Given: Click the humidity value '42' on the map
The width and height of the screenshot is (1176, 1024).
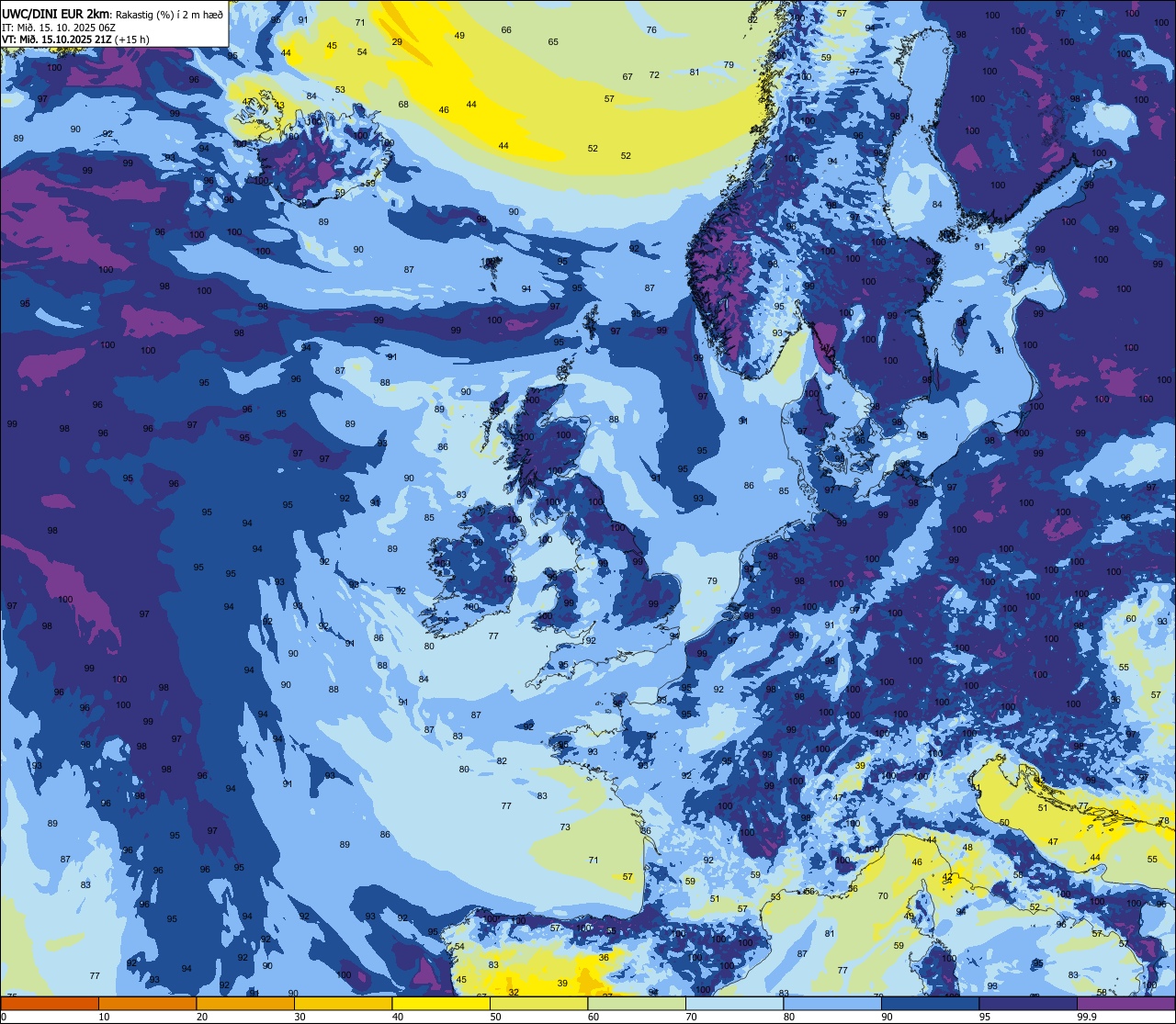Looking at the screenshot, I should 947,878.
